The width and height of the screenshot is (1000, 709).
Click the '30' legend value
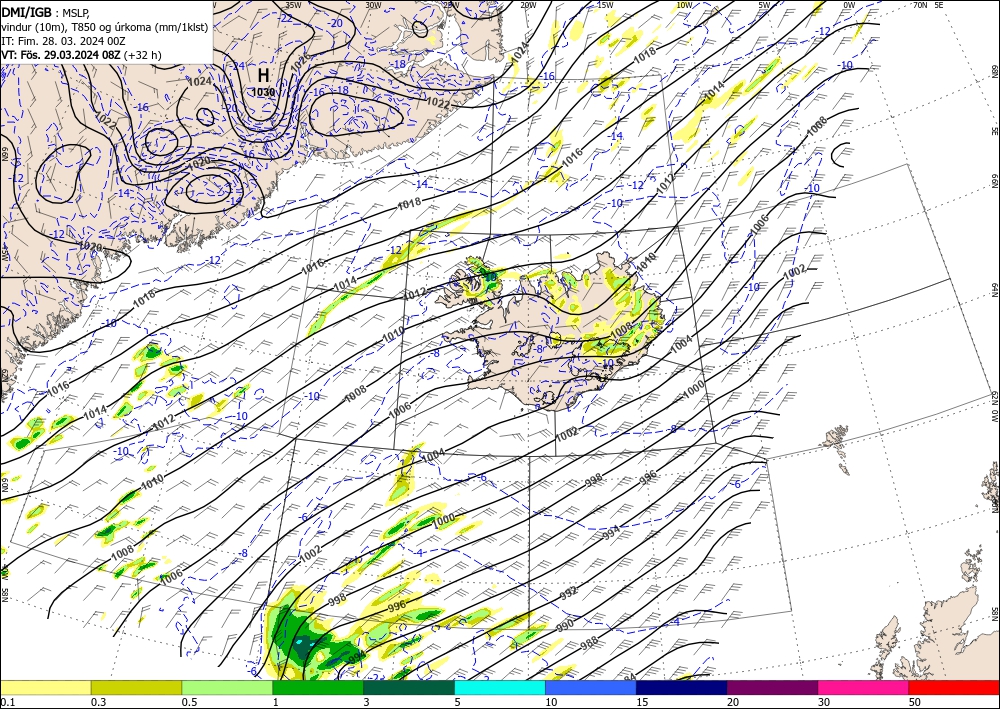coord(824,702)
